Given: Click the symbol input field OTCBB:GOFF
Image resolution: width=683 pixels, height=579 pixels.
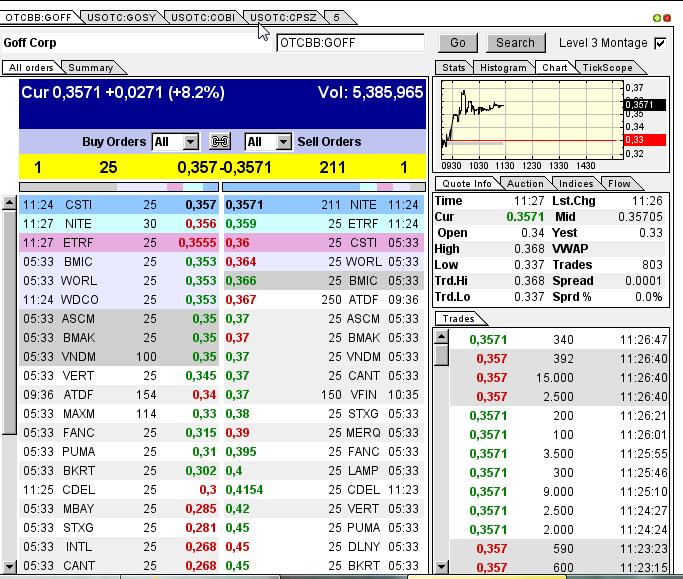Looking at the screenshot, I should tap(350, 43).
